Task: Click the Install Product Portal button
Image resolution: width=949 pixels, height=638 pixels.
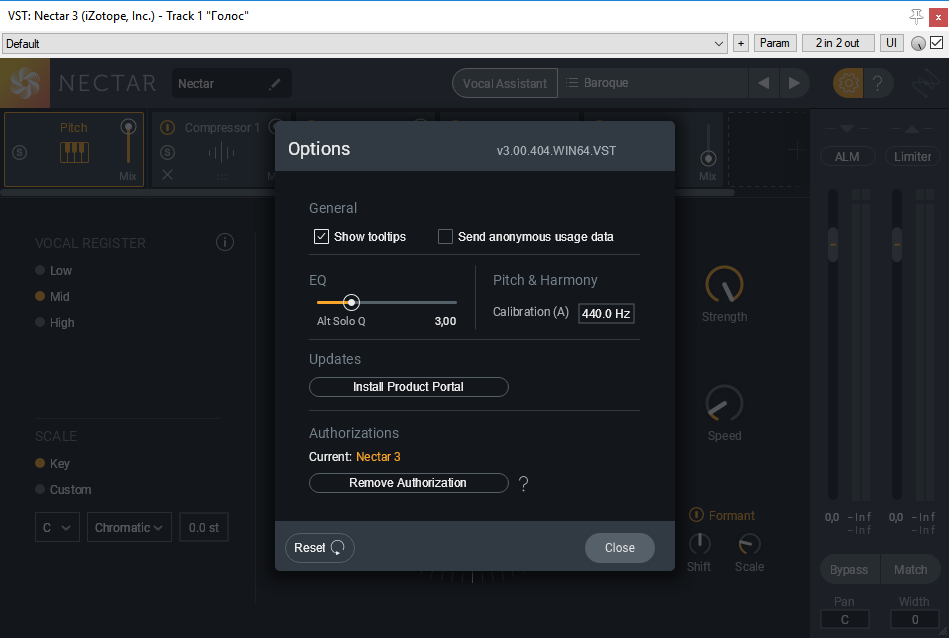Action: coord(408,387)
